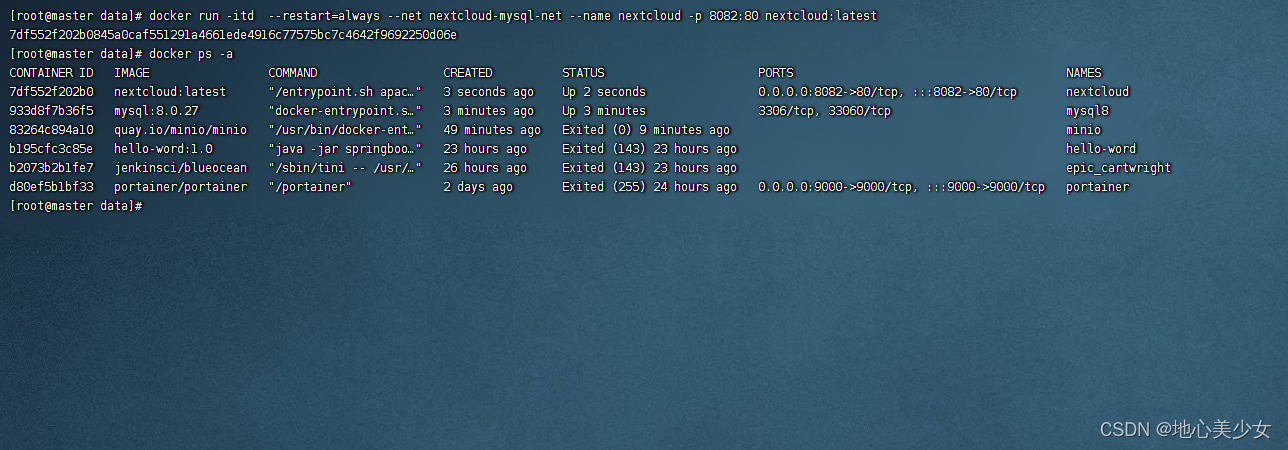Click the "Up 3 minutes" status
The image size is (1288, 450).
(x=604, y=111)
